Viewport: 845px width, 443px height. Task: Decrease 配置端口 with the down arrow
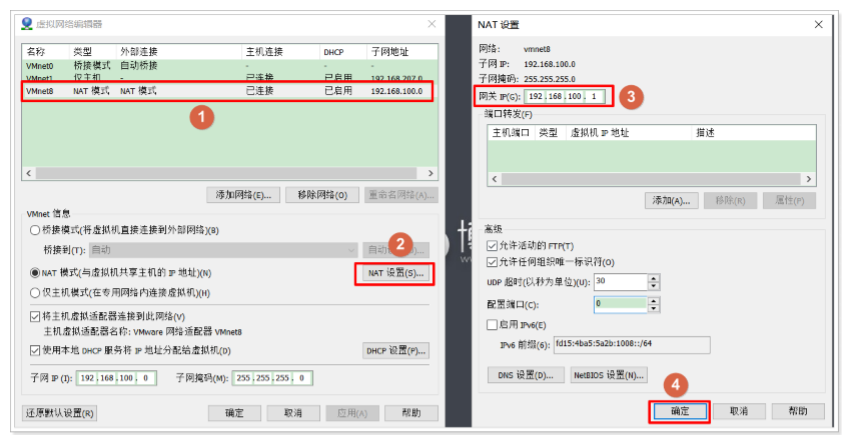pyautogui.click(x=654, y=309)
